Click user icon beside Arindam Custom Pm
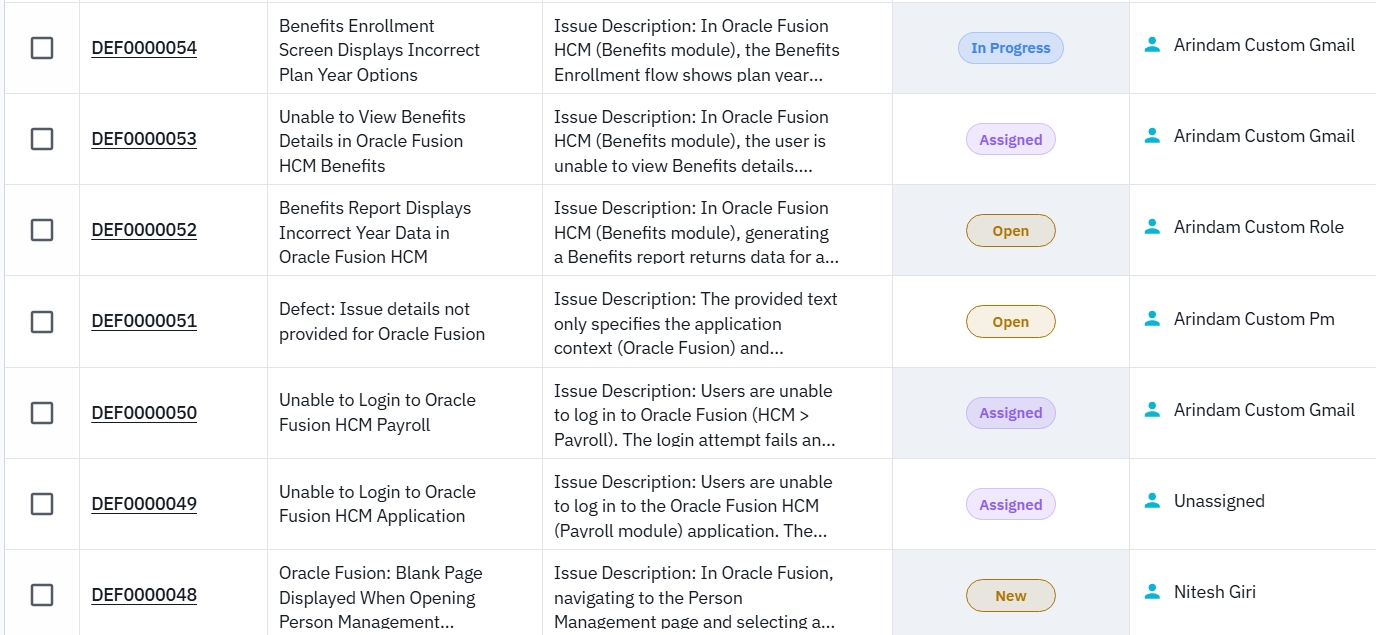Screen dimensions: 1376x635 (x=1152, y=318)
